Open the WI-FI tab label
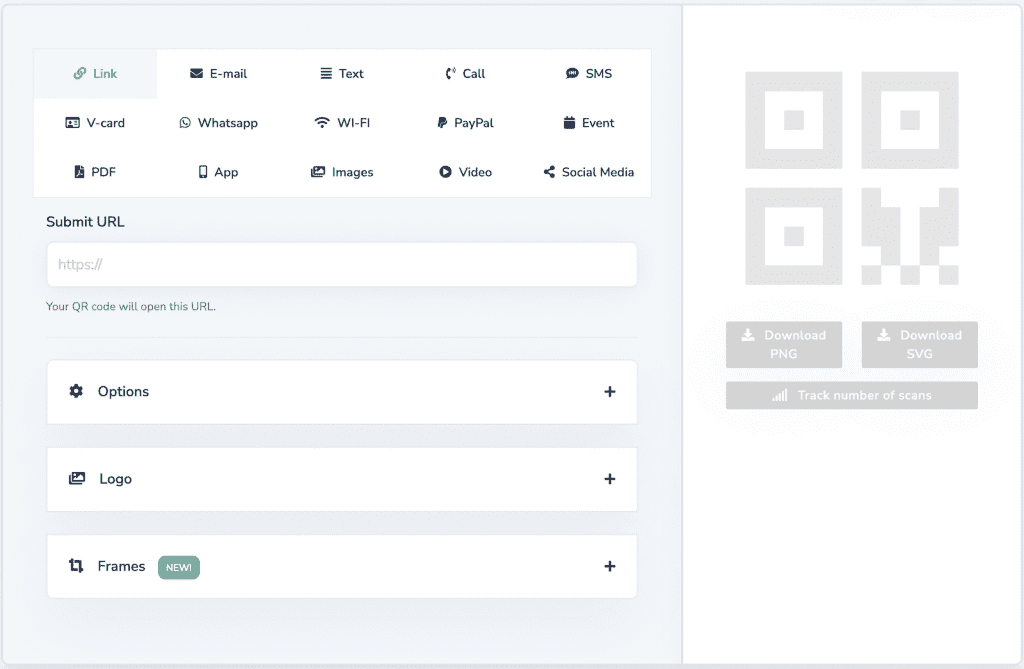The height and width of the screenshot is (669, 1024). click(x=354, y=123)
